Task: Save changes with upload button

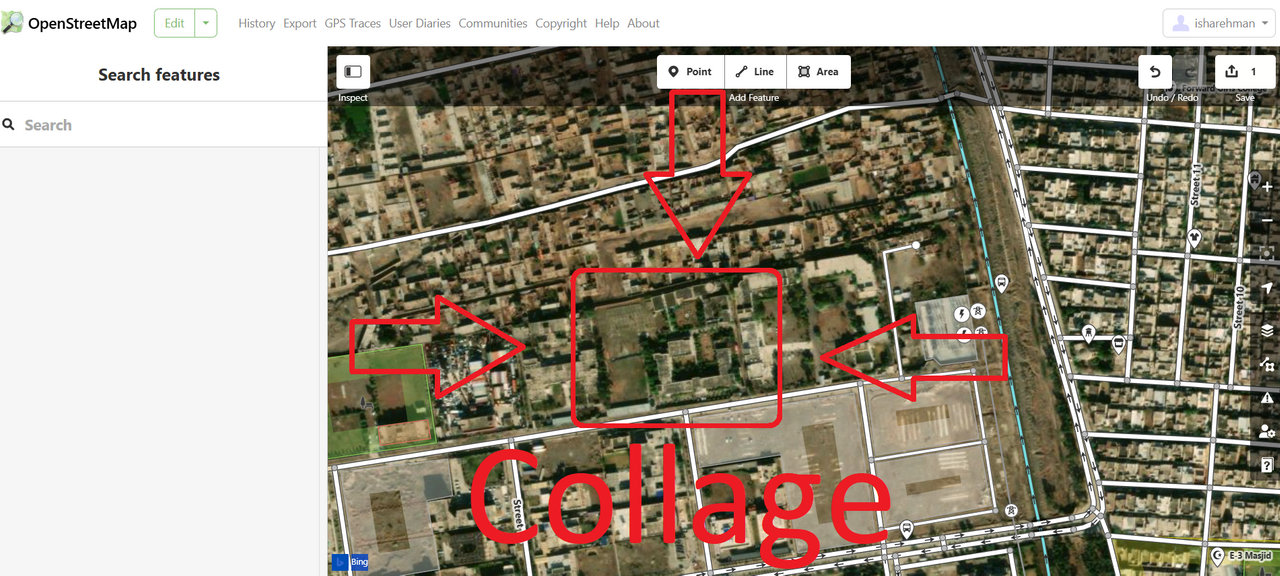Action: coord(1243,72)
